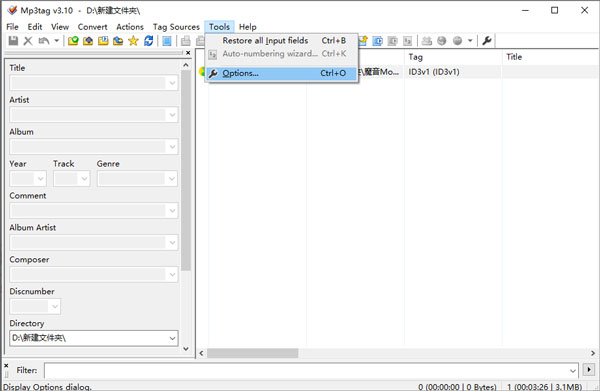Click inside the Filter text field
Screen dimensions: 600x391
306,370
